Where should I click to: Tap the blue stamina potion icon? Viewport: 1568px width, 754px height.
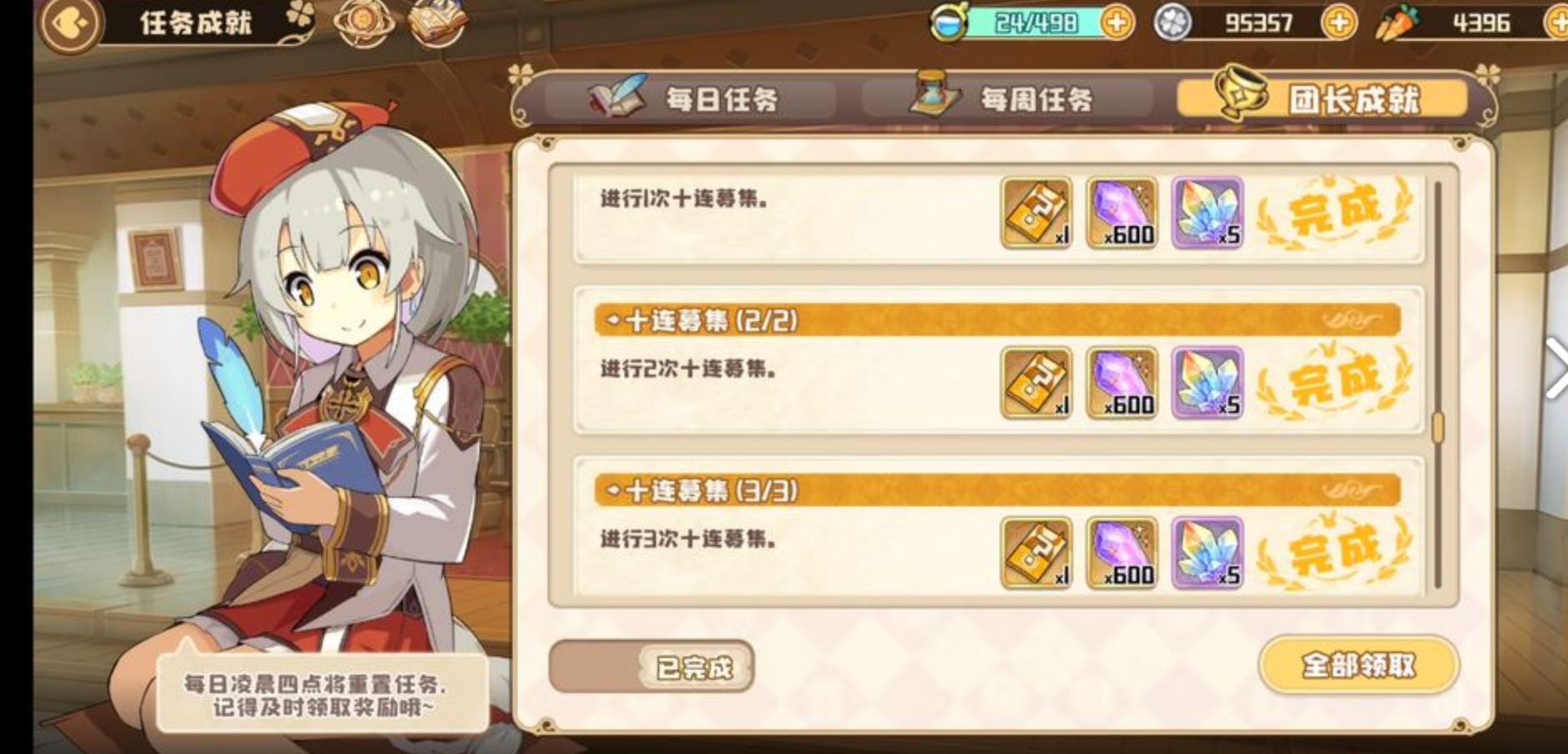tap(949, 23)
